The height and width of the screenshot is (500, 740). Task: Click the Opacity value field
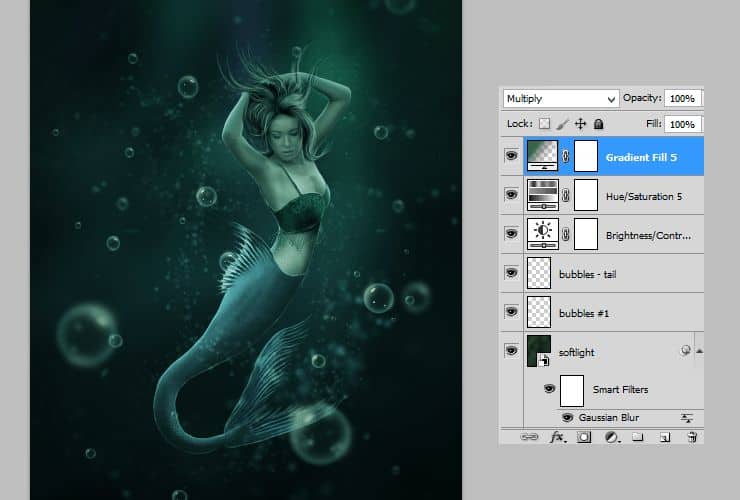[682, 99]
